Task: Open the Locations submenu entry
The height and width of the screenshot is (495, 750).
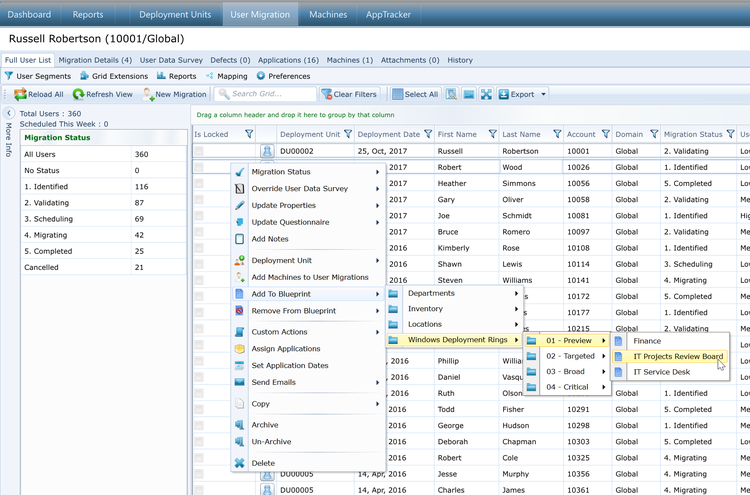Action: pyautogui.click(x=454, y=324)
